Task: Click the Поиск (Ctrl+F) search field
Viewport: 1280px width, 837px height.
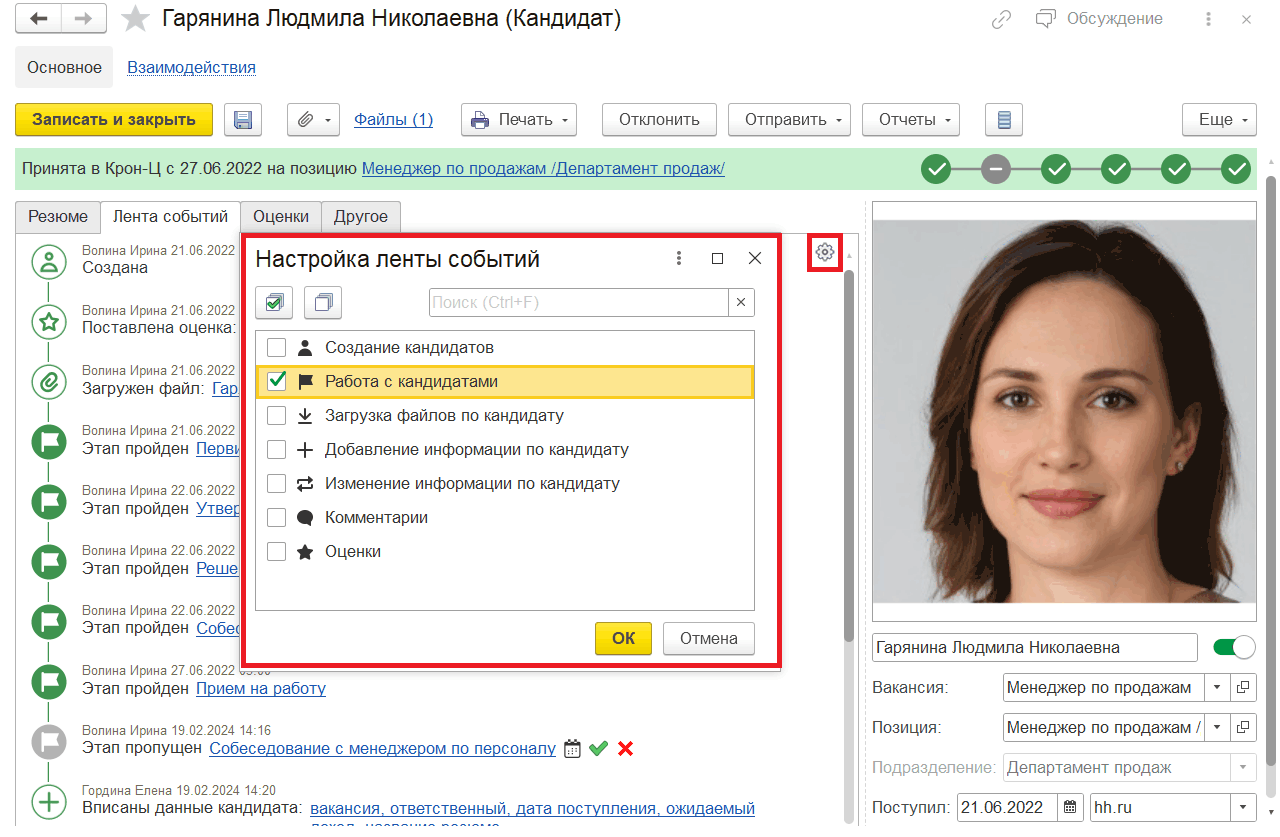Action: coord(579,302)
